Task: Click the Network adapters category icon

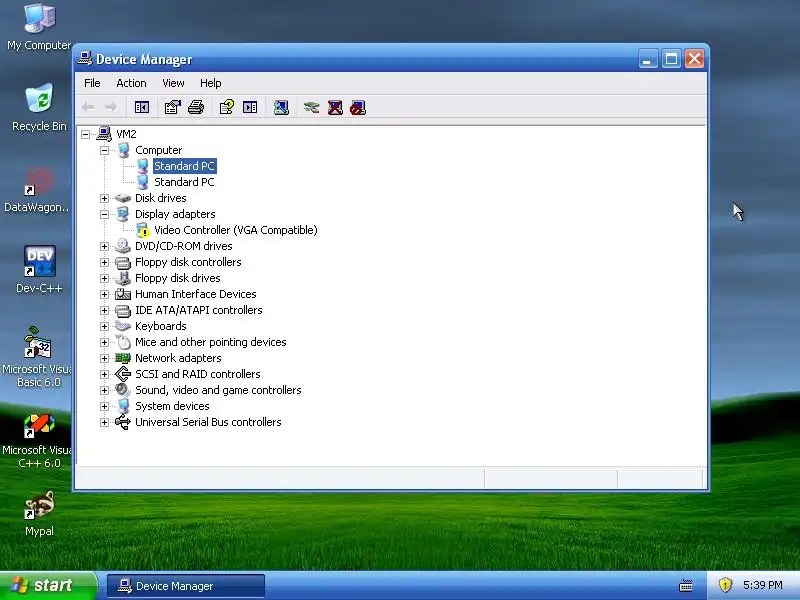Action: click(x=123, y=358)
